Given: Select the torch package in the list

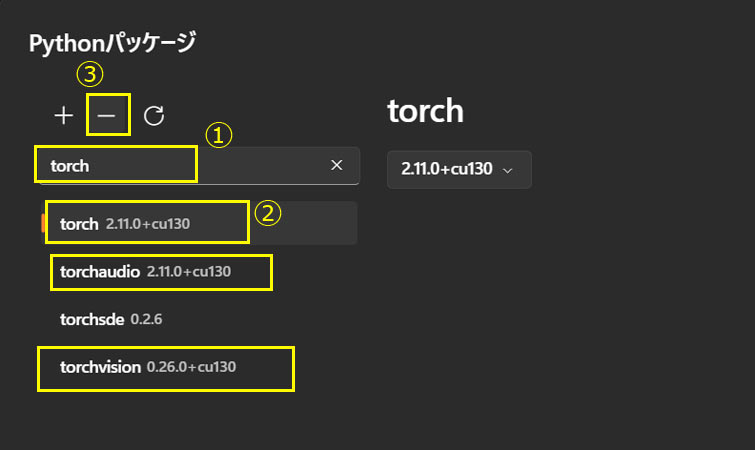Looking at the screenshot, I should point(79,223).
